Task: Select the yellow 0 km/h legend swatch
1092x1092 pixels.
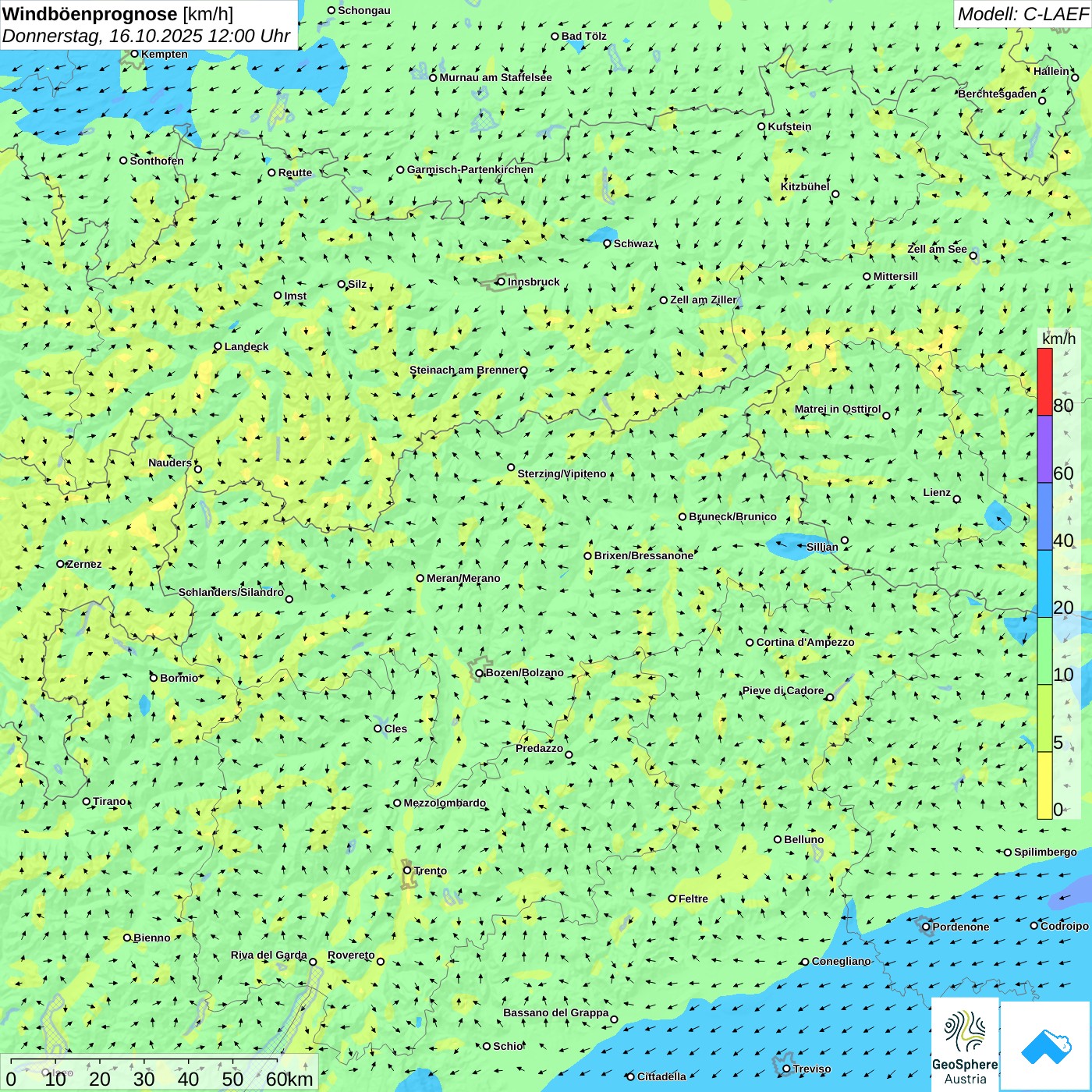Action: (1044, 785)
